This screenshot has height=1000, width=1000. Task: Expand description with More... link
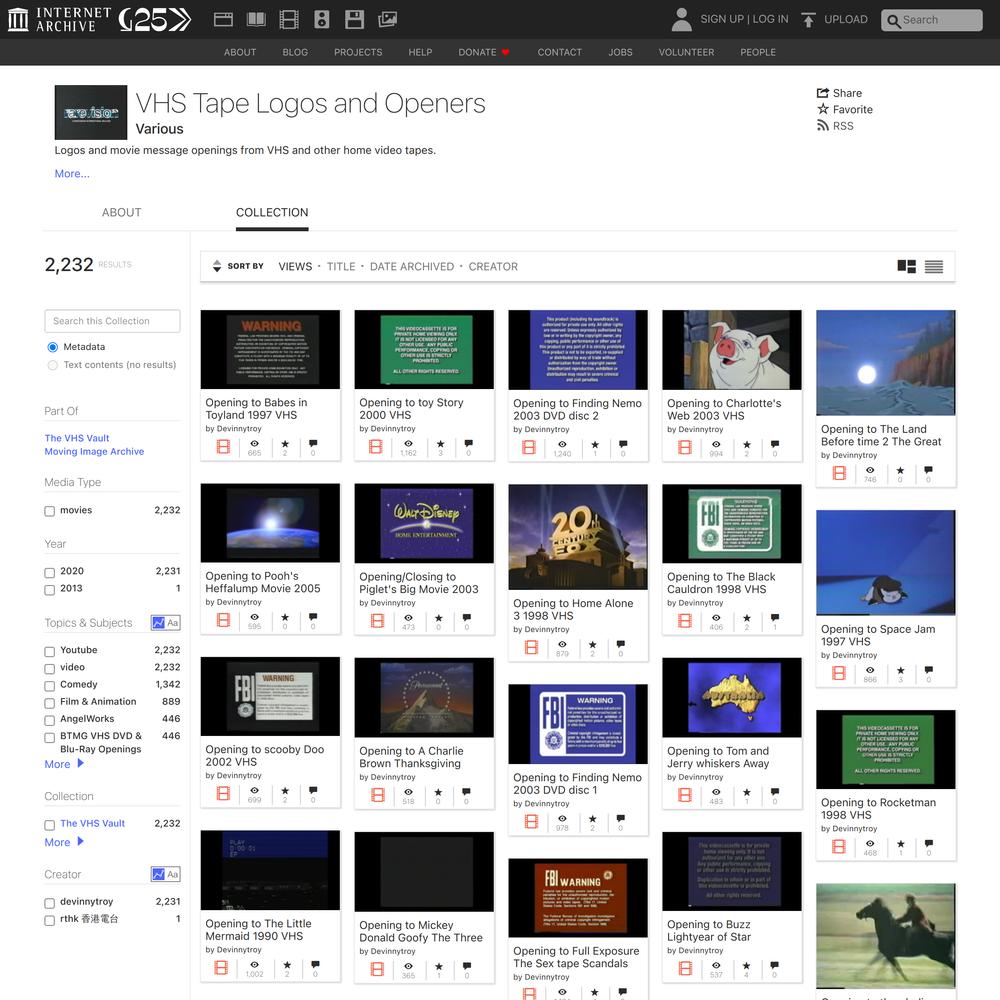coord(72,173)
